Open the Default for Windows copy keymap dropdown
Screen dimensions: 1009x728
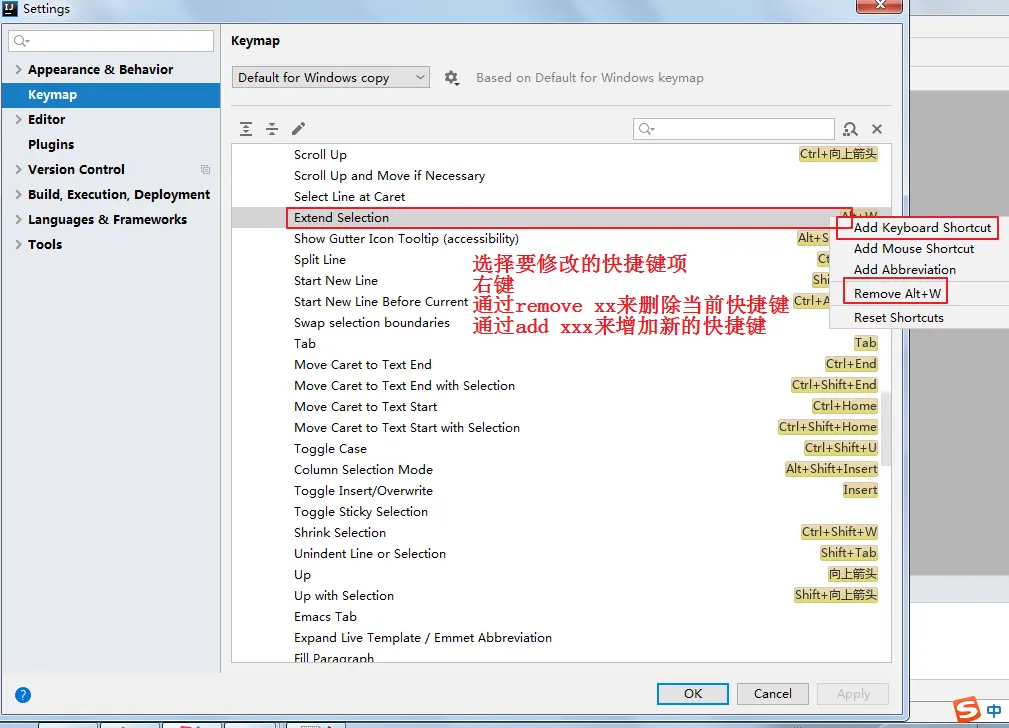(331, 78)
